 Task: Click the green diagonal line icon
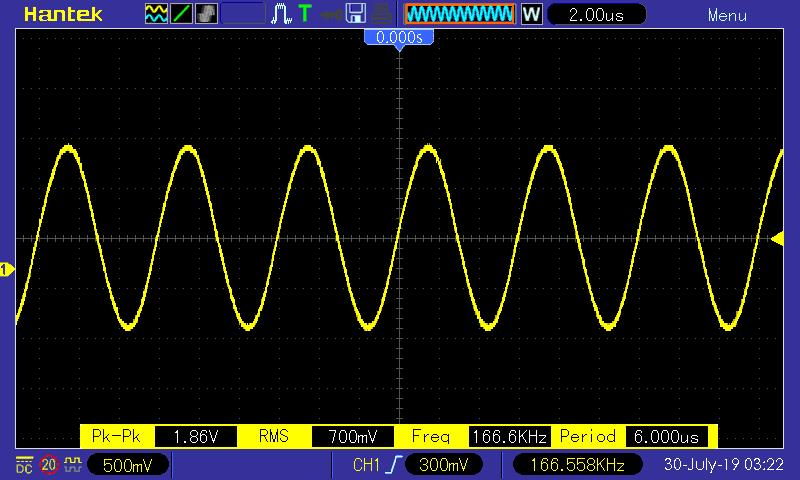(181, 14)
